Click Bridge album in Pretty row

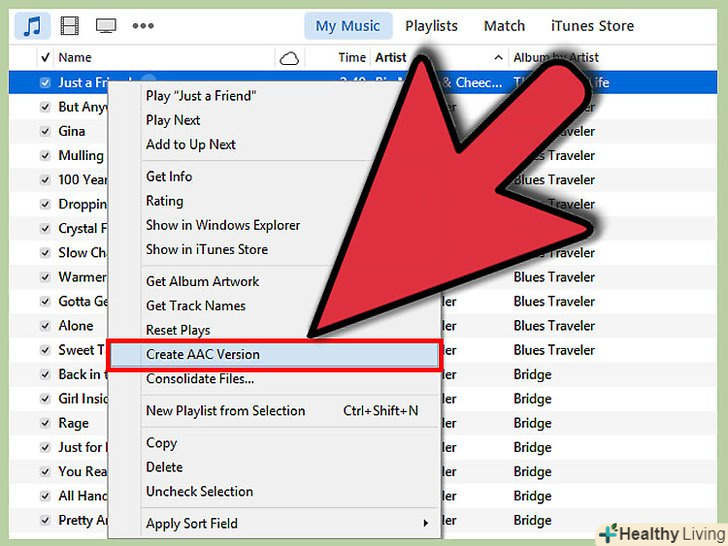pos(533,520)
